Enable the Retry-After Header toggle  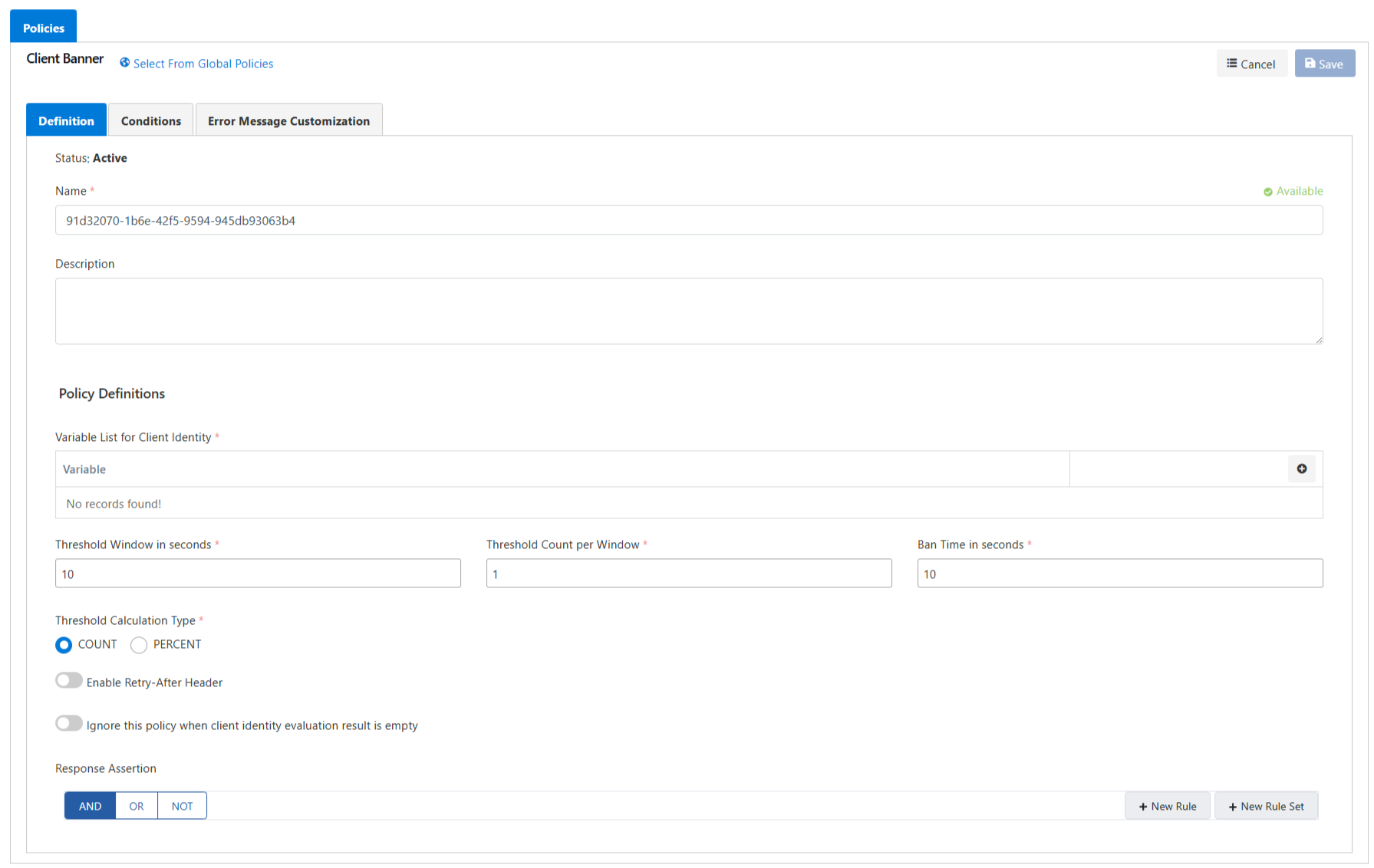69,681
